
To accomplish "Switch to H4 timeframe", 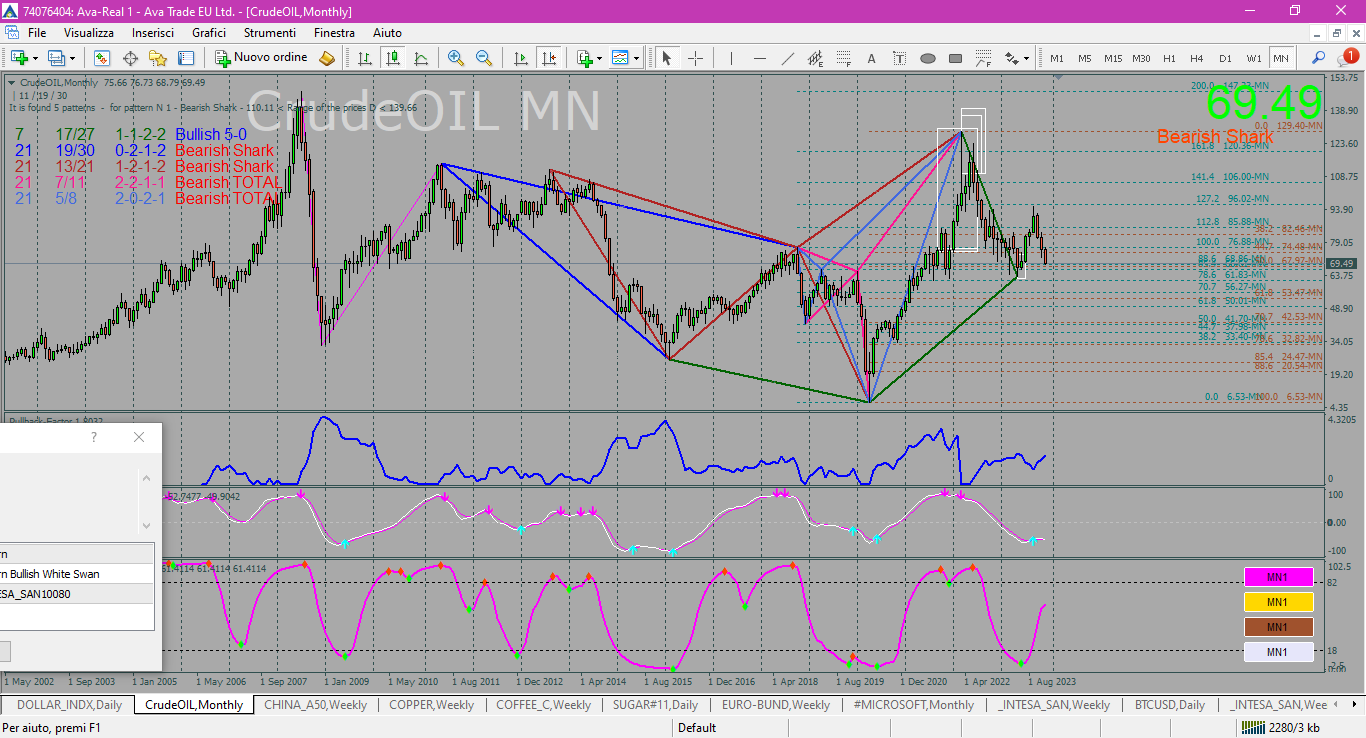I will tap(1197, 58).
